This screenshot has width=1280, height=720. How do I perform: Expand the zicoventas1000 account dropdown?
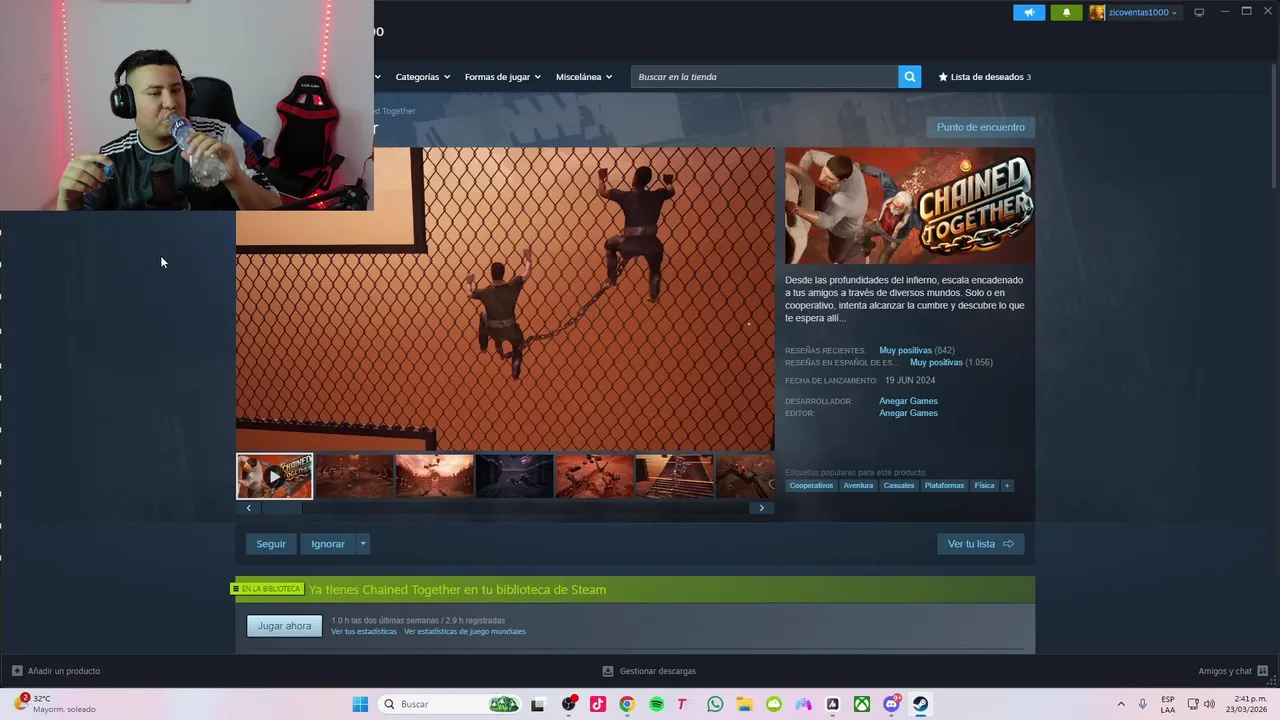(1174, 13)
